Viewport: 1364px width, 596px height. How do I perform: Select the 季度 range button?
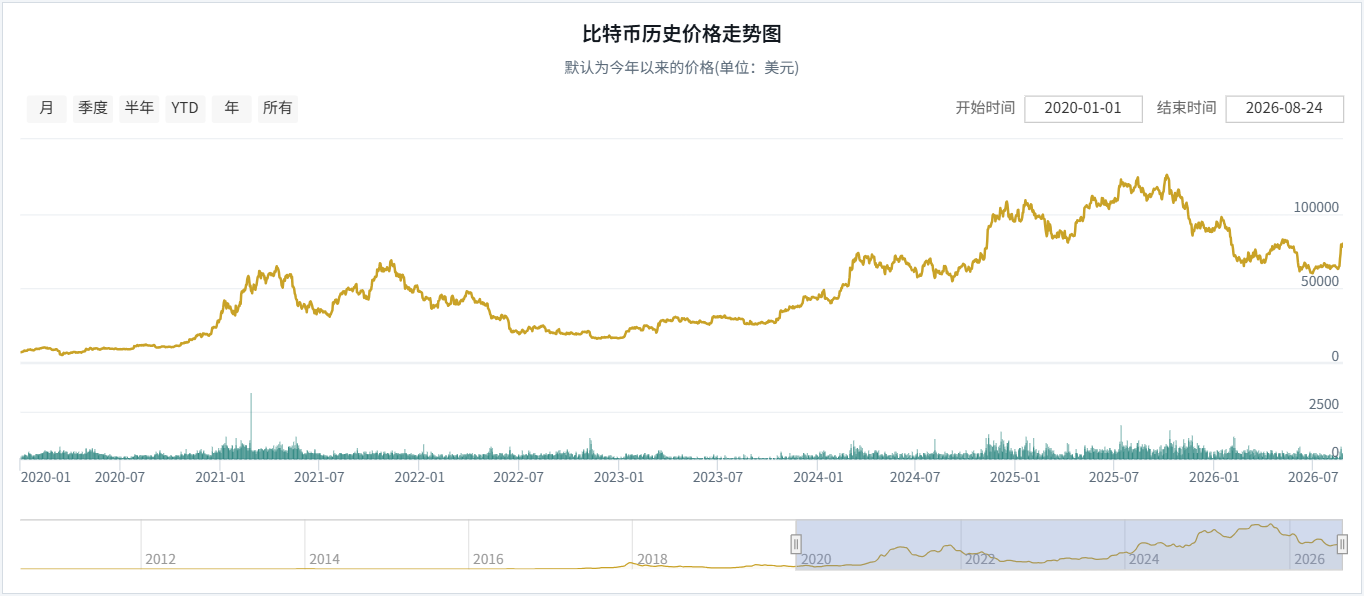(93, 108)
